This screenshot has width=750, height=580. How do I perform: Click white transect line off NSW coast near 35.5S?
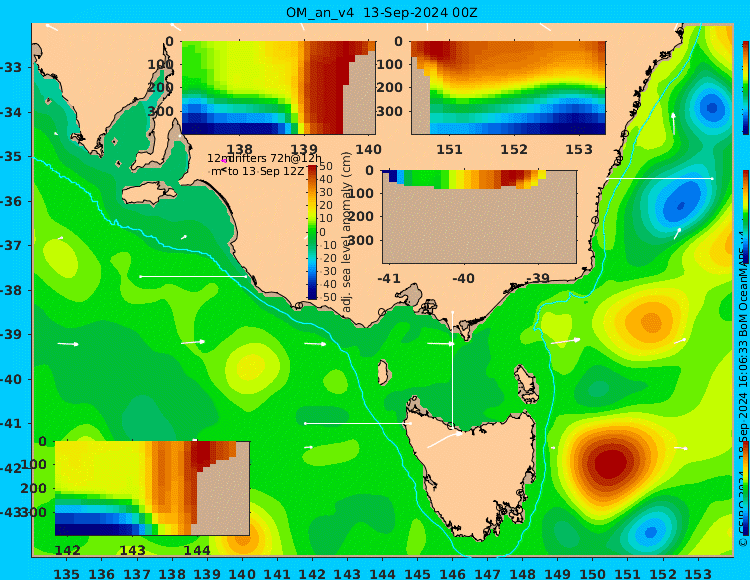(x=660, y=178)
